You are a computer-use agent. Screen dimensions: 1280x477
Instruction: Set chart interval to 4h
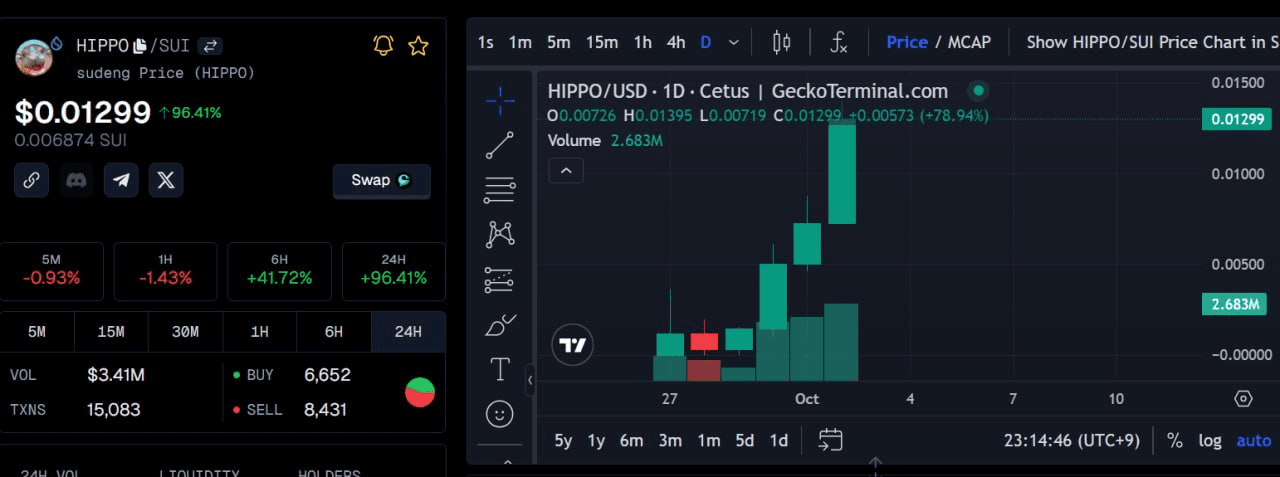coord(676,42)
